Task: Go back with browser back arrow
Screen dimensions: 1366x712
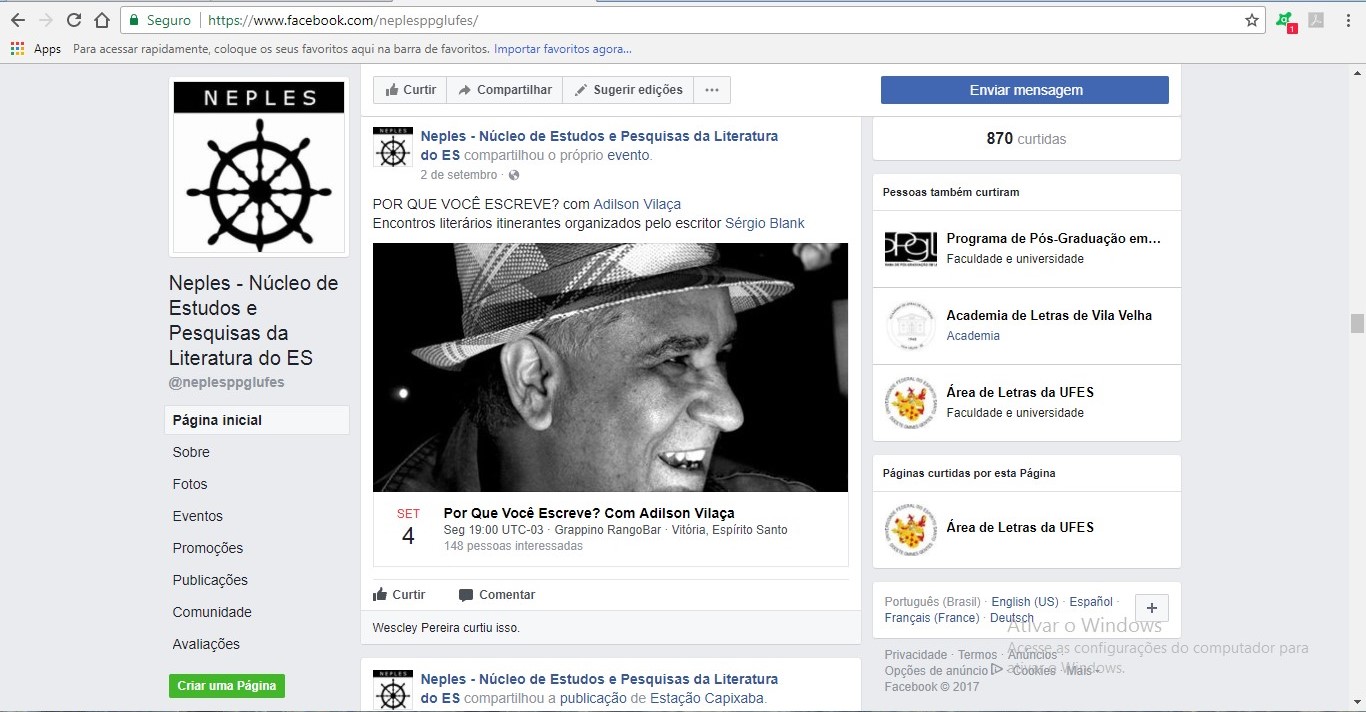Action: click(x=17, y=20)
